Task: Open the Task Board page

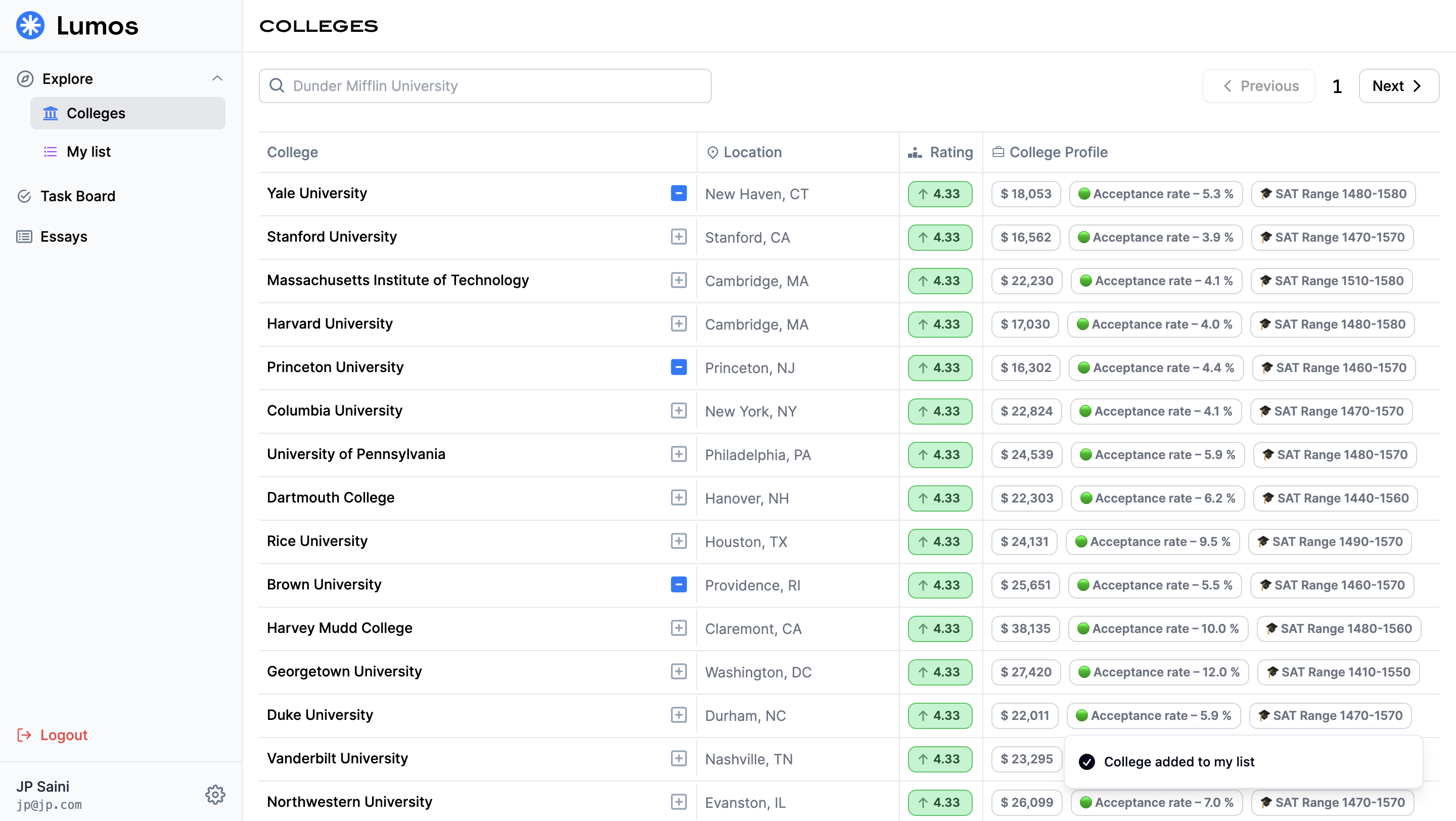Action: click(x=77, y=196)
